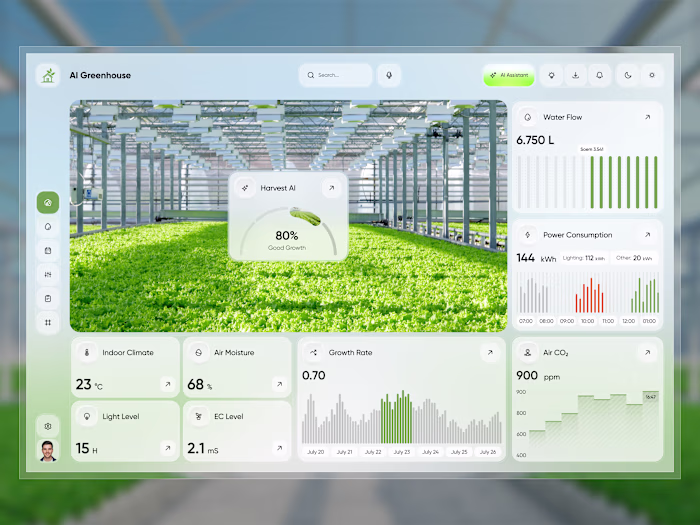The width and height of the screenshot is (700, 525).
Task: Click the Harvest AI sparkle icon
Action: click(245, 188)
